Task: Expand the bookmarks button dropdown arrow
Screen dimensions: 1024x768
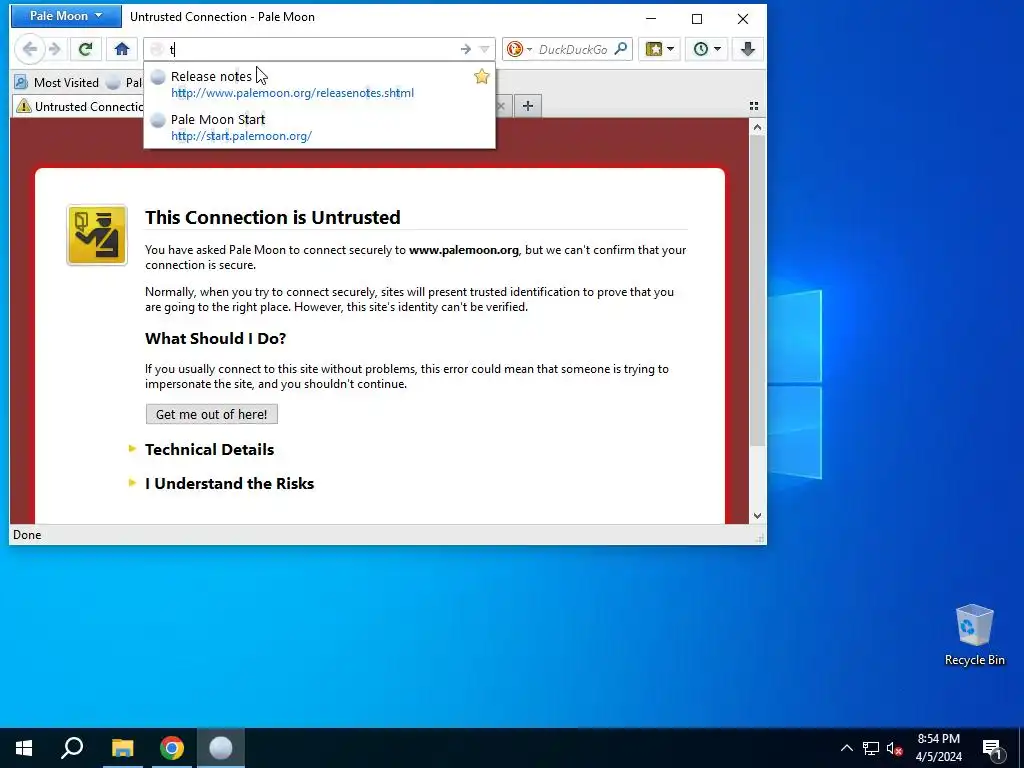Action: [671, 49]
